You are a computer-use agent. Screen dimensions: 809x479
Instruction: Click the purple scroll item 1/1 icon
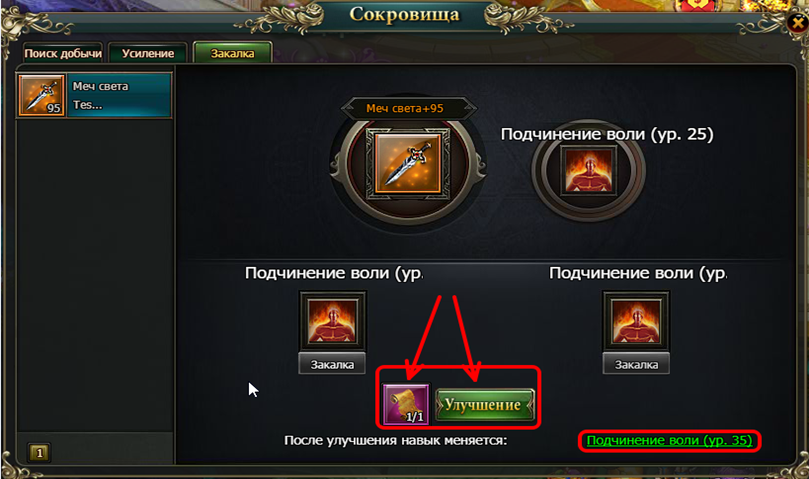tap(406, 404)
